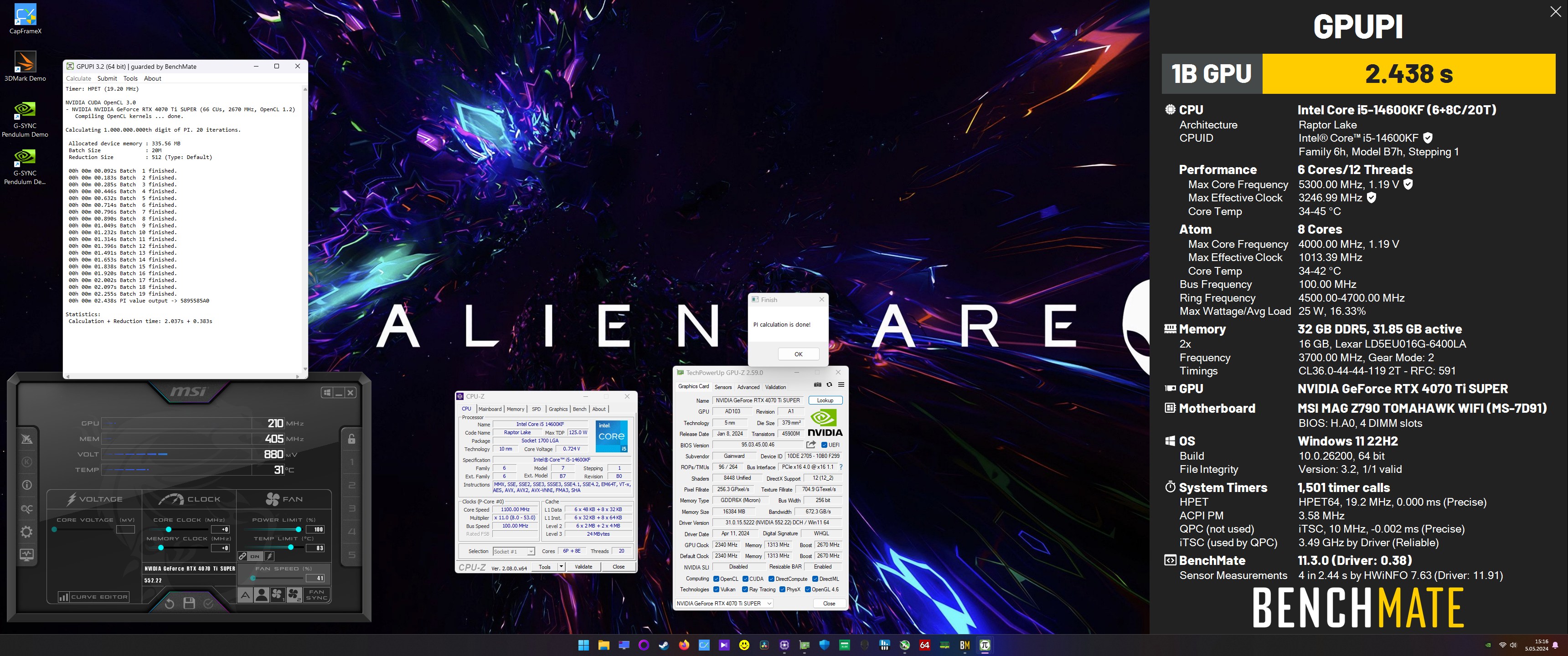Open GPUPI Submit menu
Viewport: 1568px width, 656px height.
click(x=107, y=78)
